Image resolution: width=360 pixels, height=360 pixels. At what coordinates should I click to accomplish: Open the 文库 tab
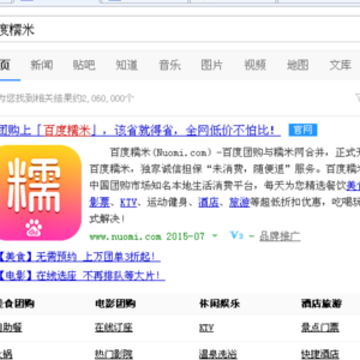pyautogui.click(x=340, y=65)
